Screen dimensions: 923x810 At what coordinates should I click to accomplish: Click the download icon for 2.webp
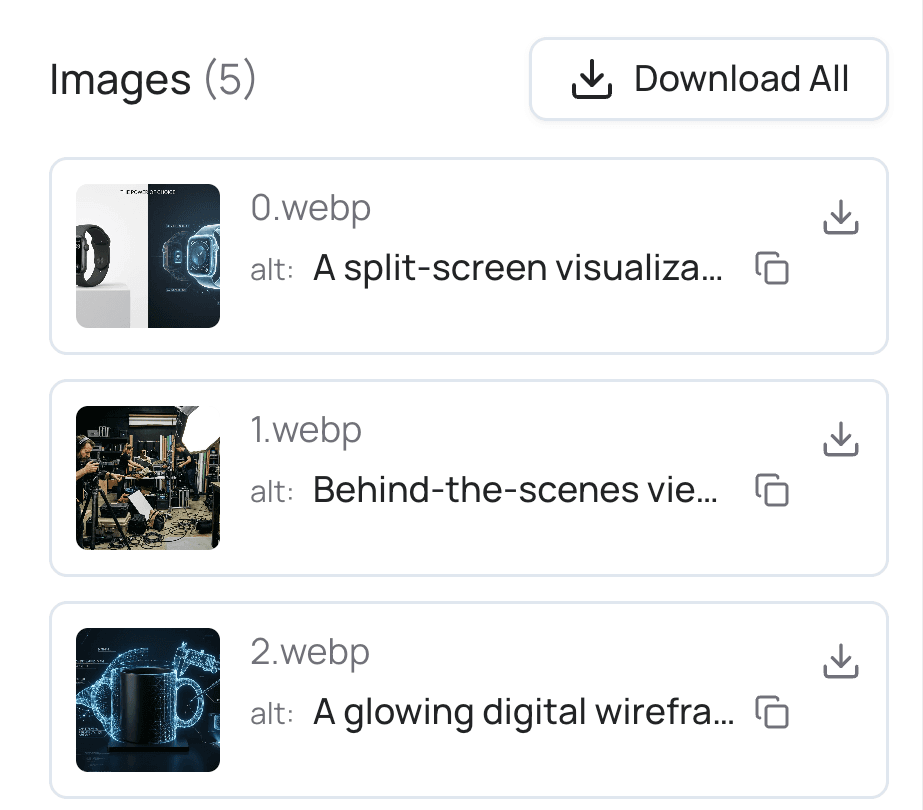(841, 662)
